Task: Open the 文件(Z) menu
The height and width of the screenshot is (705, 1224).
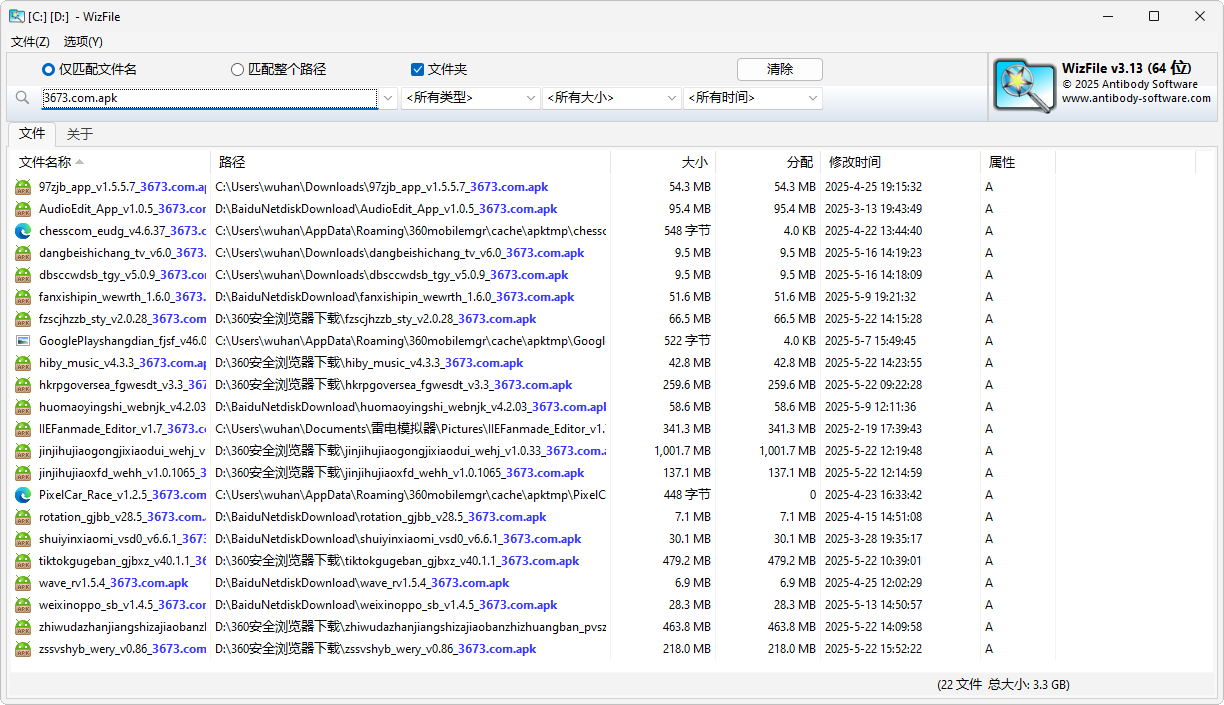Action: pyautogui.click(x=30, y=42)
